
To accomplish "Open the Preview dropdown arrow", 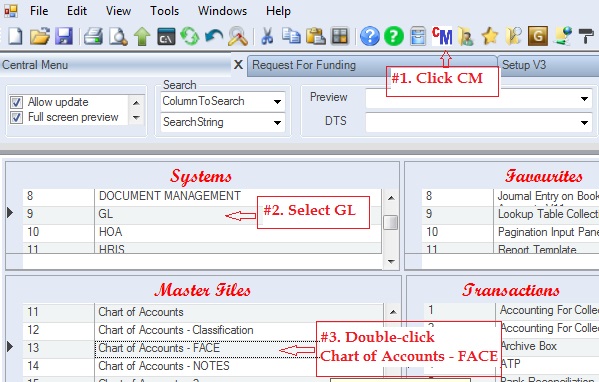I will click(584, 99).
